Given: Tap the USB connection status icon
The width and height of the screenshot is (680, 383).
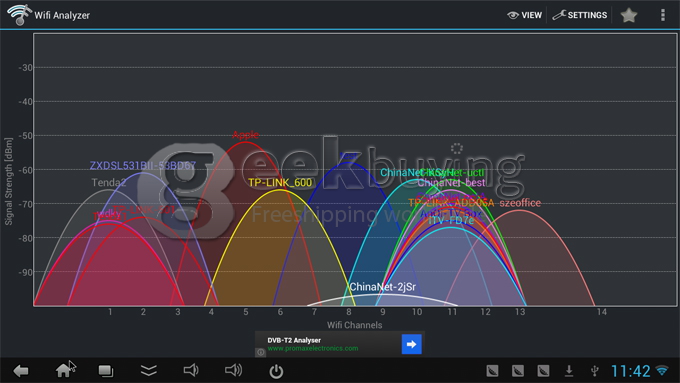Looking at the screenshot, I should (x=595, y=371).
